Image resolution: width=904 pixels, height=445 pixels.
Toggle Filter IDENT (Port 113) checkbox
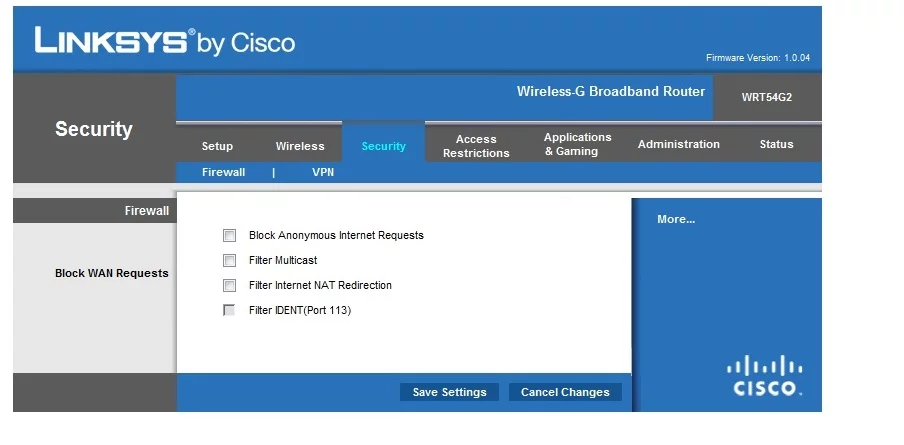pyautogui.click(x=230, y=311)
